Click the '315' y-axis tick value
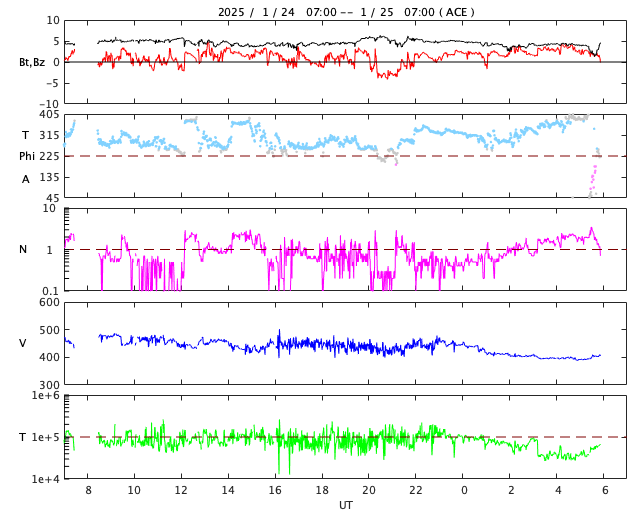Image resolution: width=640 pixels, height=512 pixels. coord(49,135)
